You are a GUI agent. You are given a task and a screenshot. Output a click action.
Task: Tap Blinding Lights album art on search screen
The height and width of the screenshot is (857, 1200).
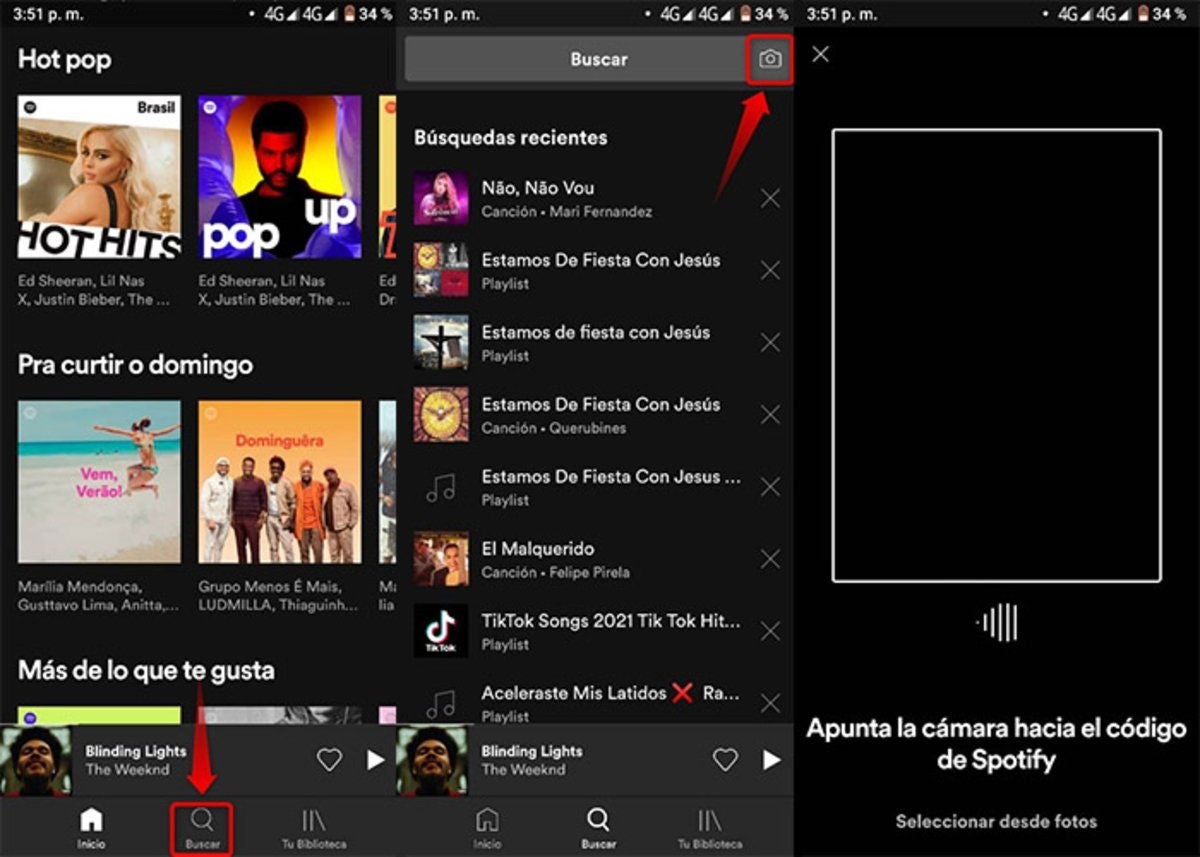click(432, 761)
